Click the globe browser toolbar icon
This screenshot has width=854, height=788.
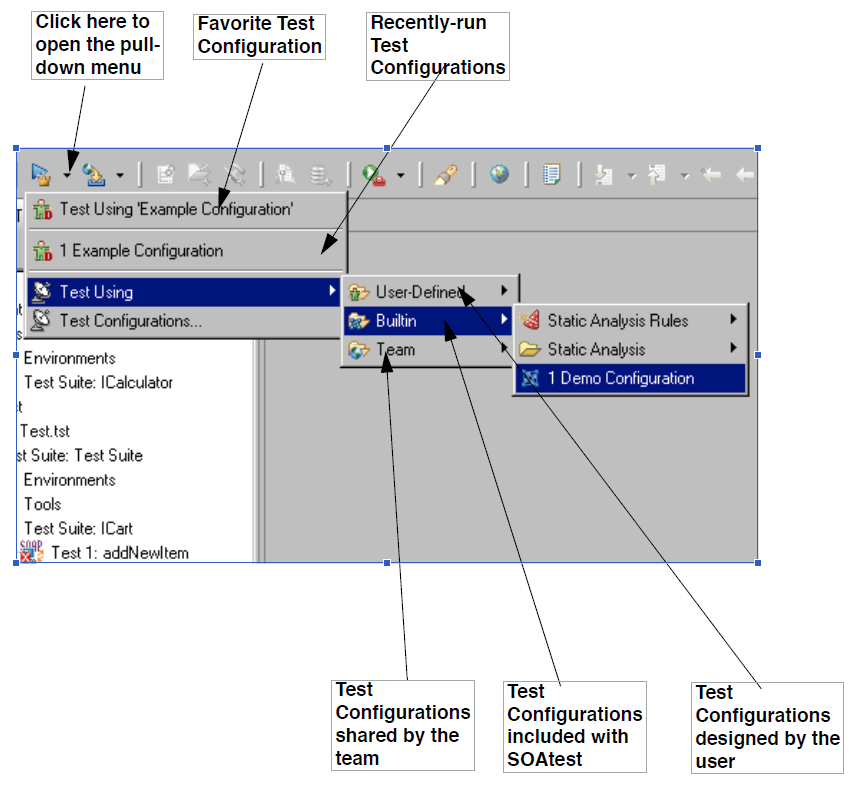[499, 174]
